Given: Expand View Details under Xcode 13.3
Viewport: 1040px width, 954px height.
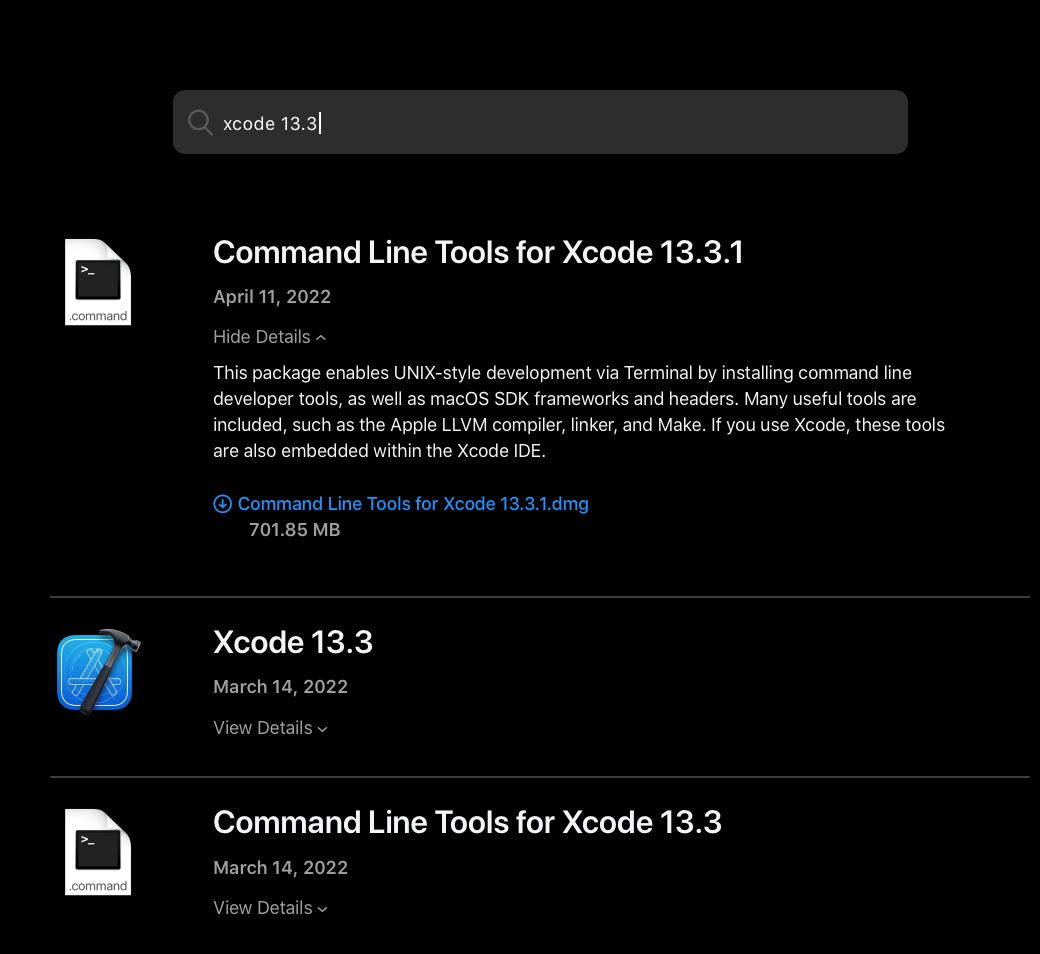Looking at the screenshot, I should click(x=271, y=728).
